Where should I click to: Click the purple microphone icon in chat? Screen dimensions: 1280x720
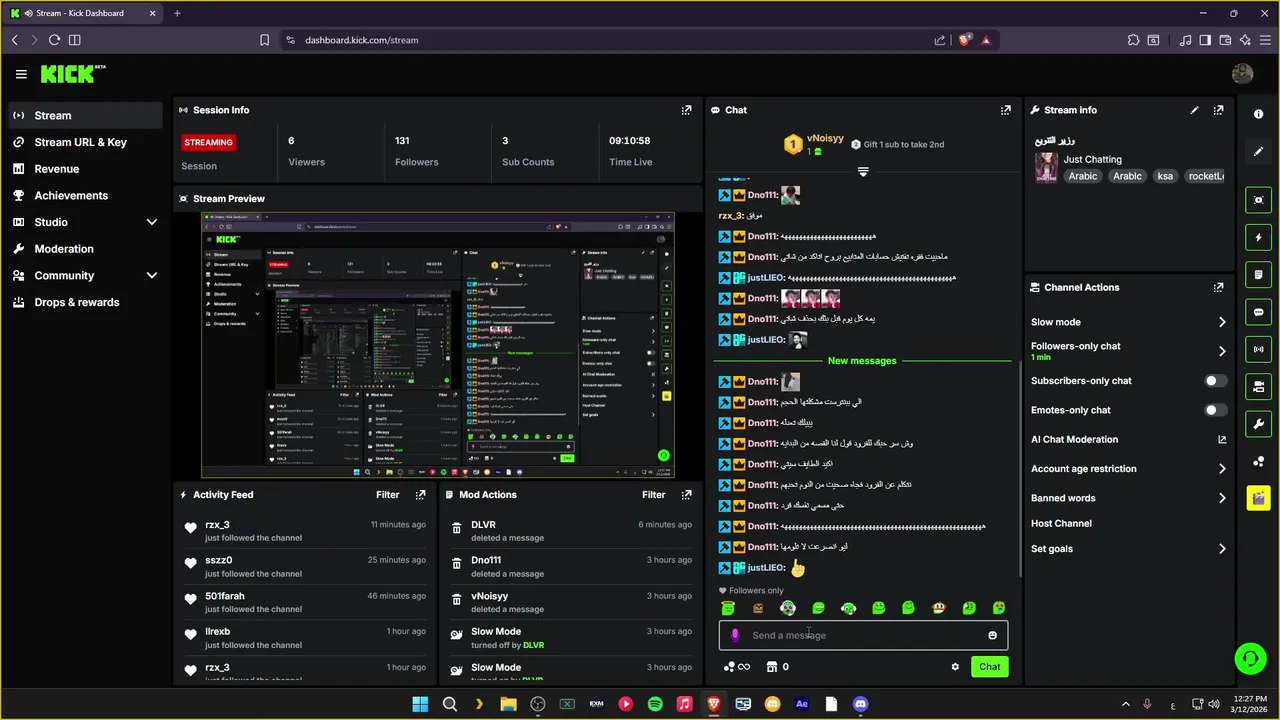735,635
